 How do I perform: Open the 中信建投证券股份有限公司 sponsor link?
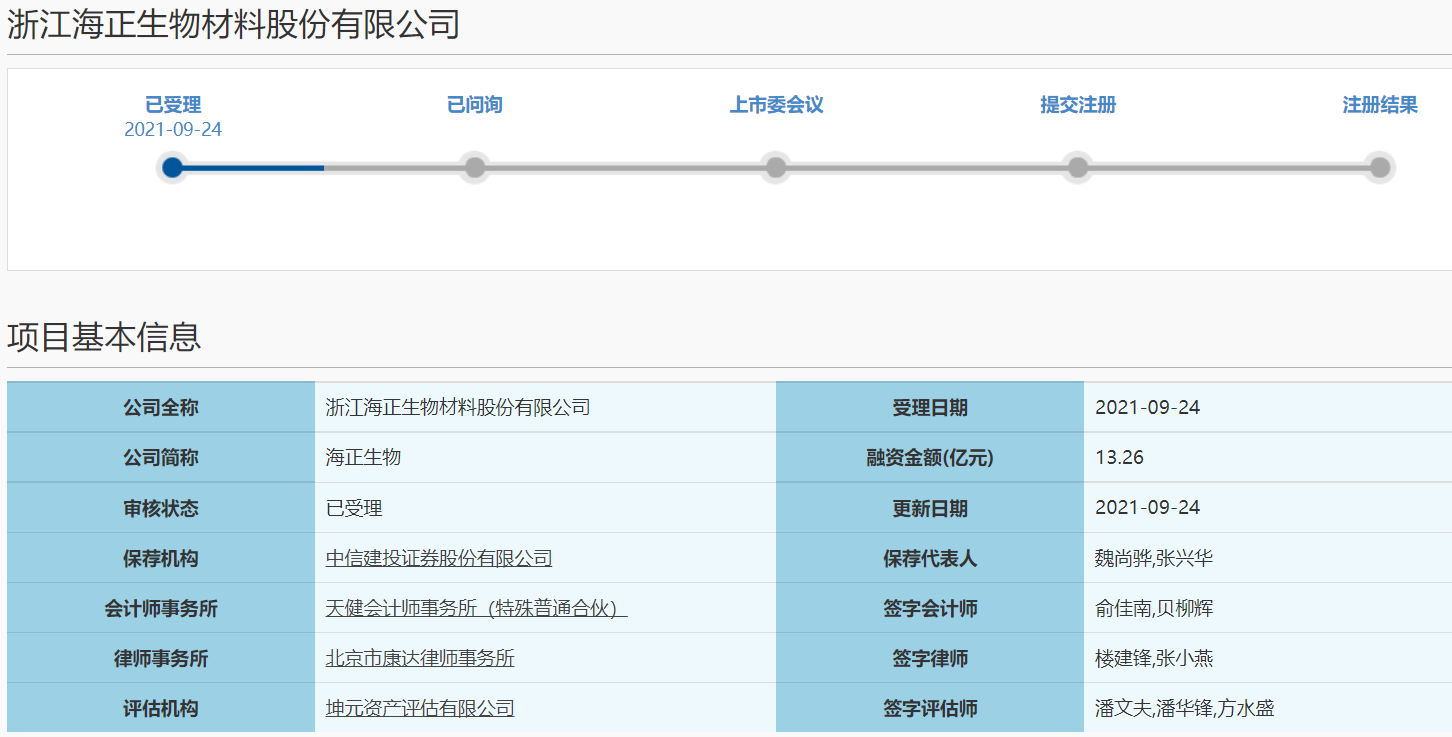pos(439,558)
